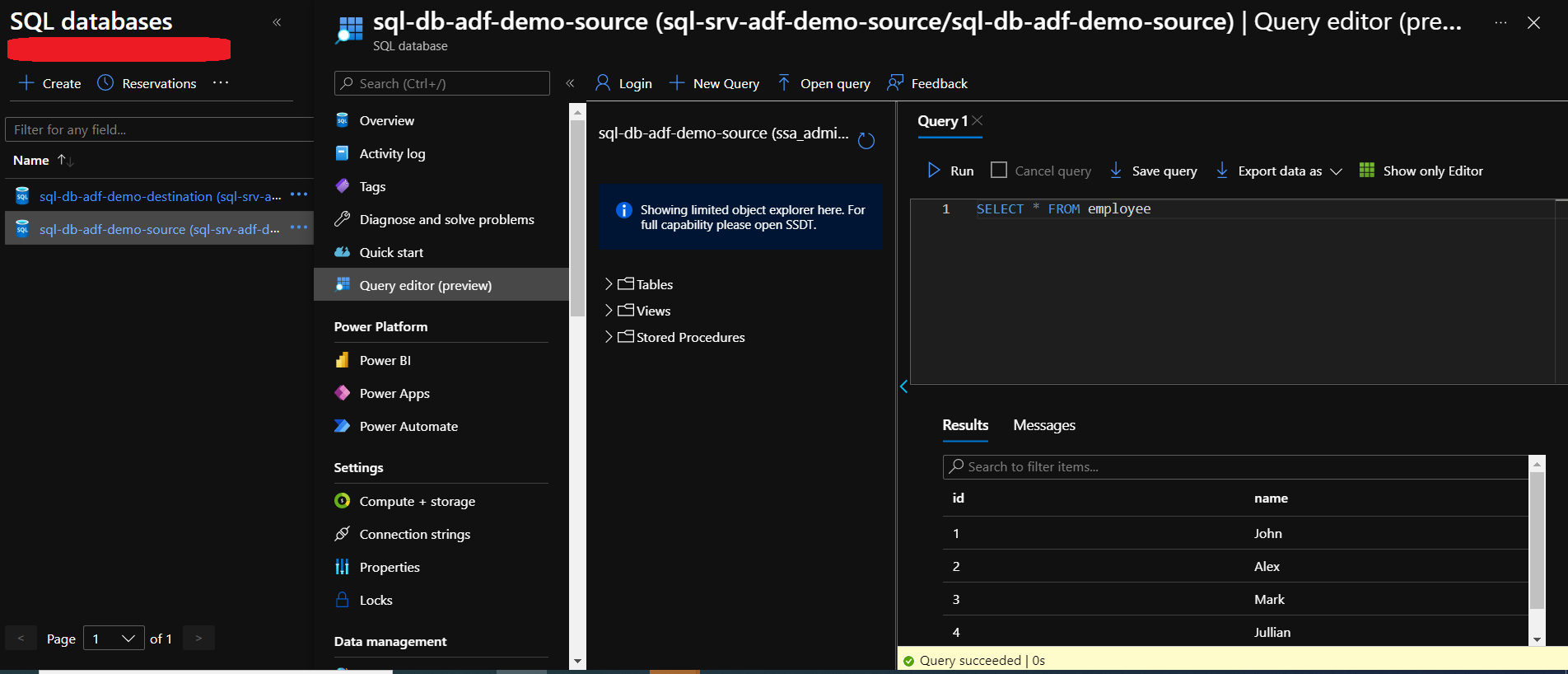
Task: Sort results by id column header
Action: click(958, 498)
